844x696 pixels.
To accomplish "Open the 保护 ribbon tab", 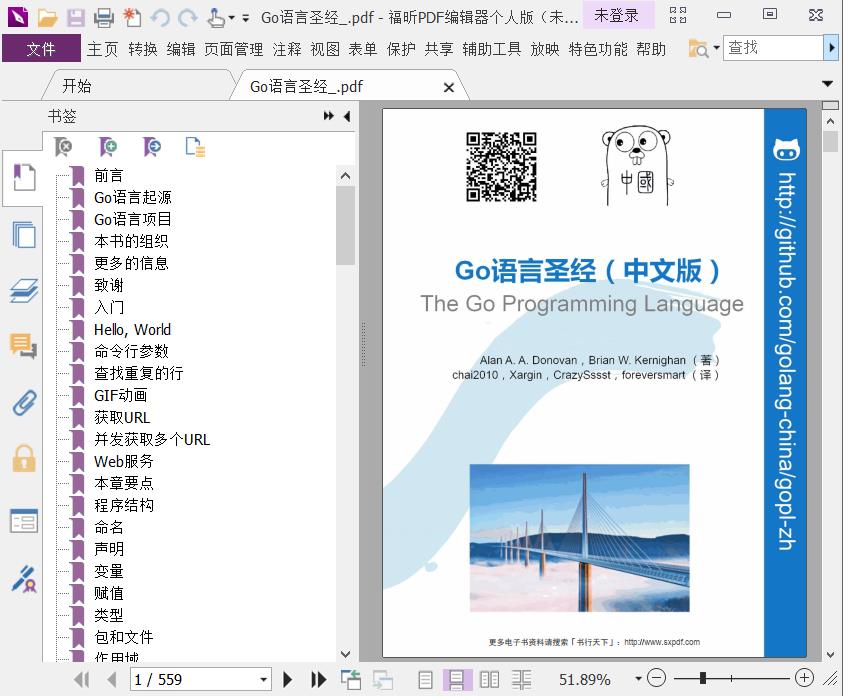I will (x=401, y=49).
